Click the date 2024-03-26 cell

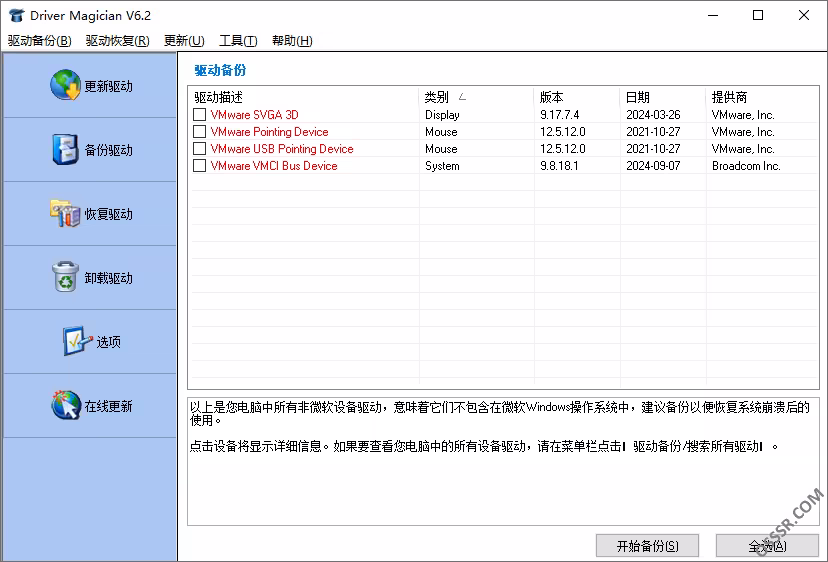653,115
